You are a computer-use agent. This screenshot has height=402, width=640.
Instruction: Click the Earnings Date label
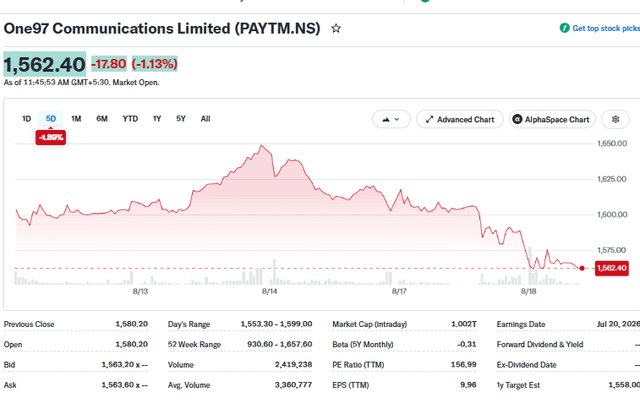coord(521,324)
